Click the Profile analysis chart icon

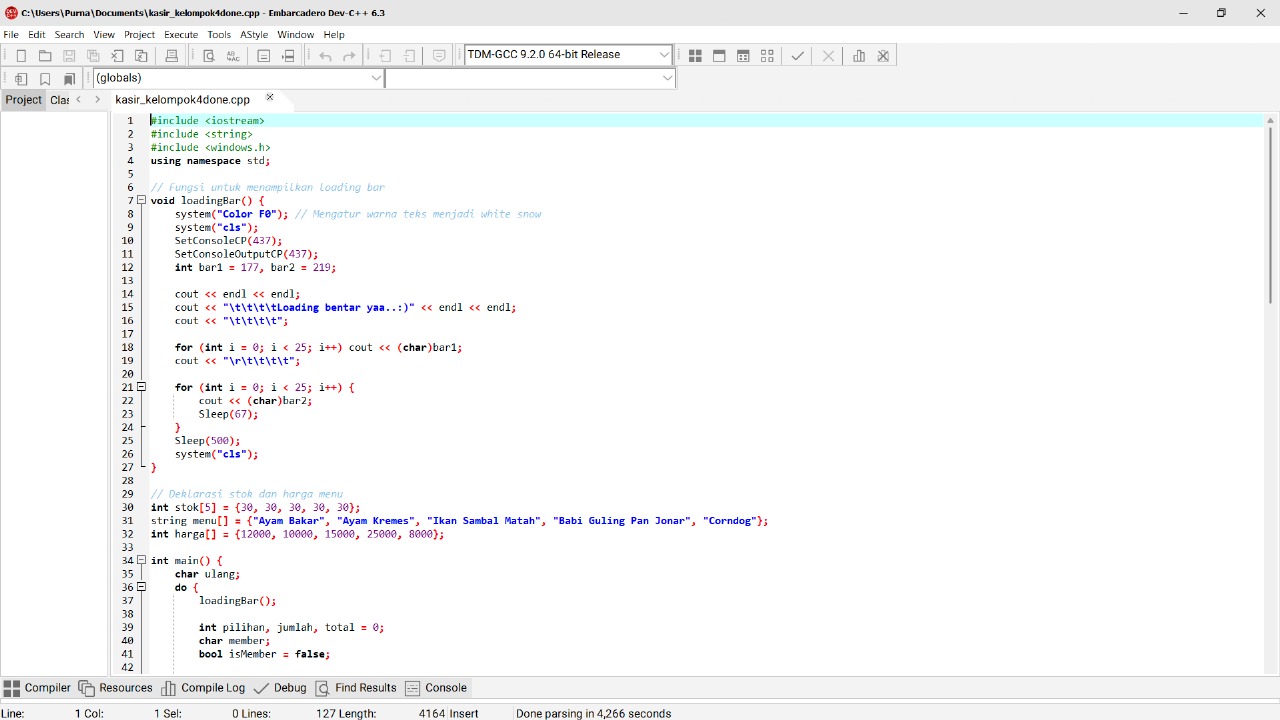tap(859, 56)
